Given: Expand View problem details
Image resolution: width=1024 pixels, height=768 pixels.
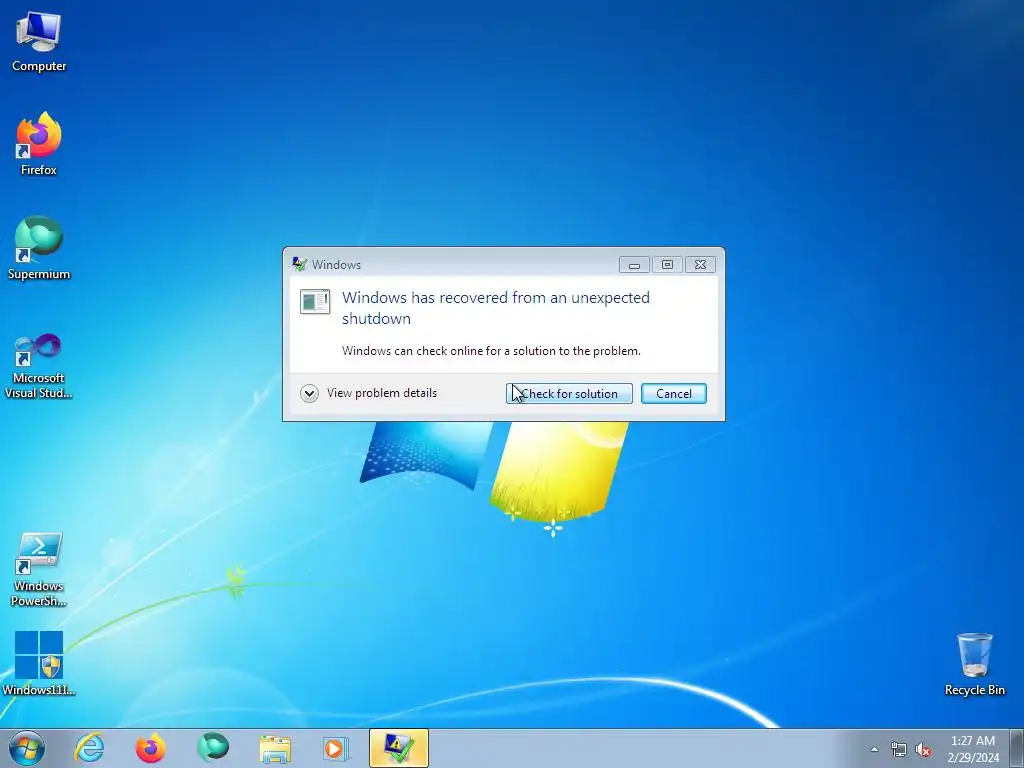Looking at the screenshot, I should click(x=368, y=393).
